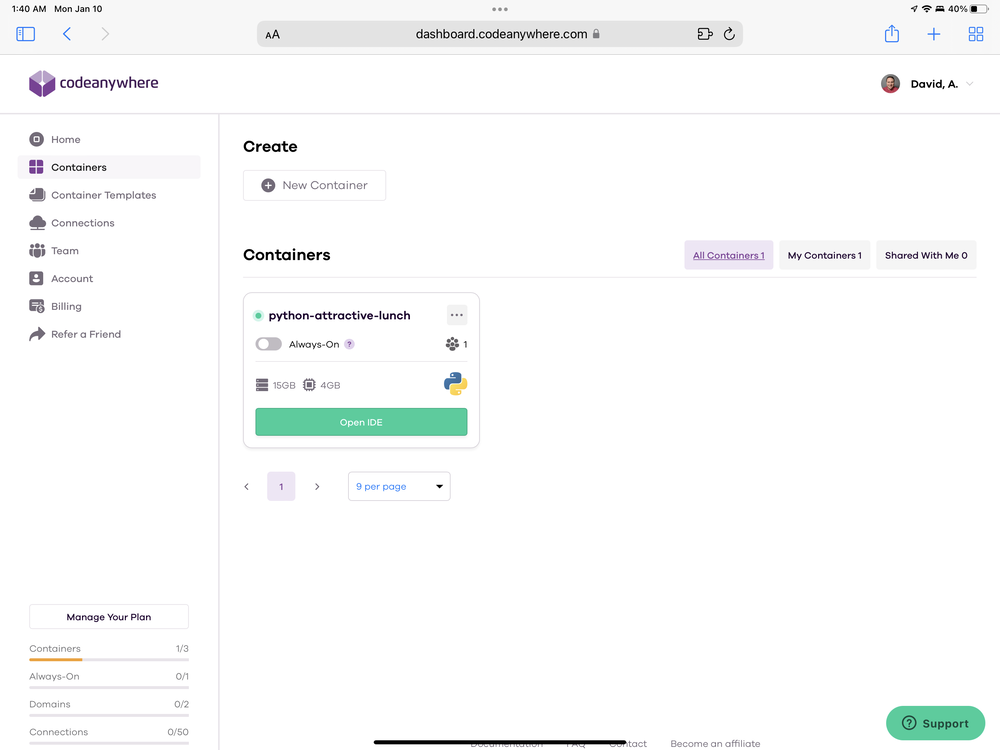The image size is (1000, 750).
Task: Switch to Shared With Me tab
Action: point(926,255)
